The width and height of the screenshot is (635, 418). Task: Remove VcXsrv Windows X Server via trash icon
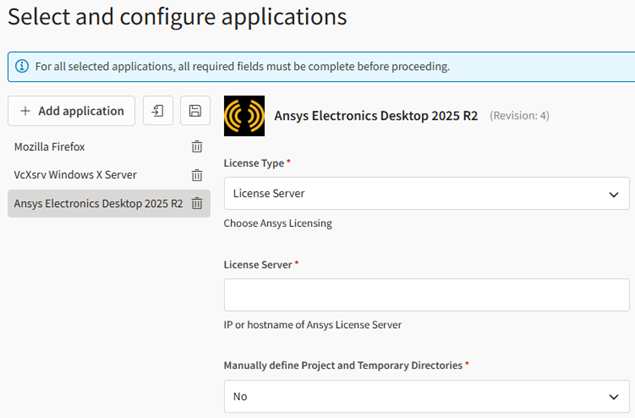click(197, 175)
